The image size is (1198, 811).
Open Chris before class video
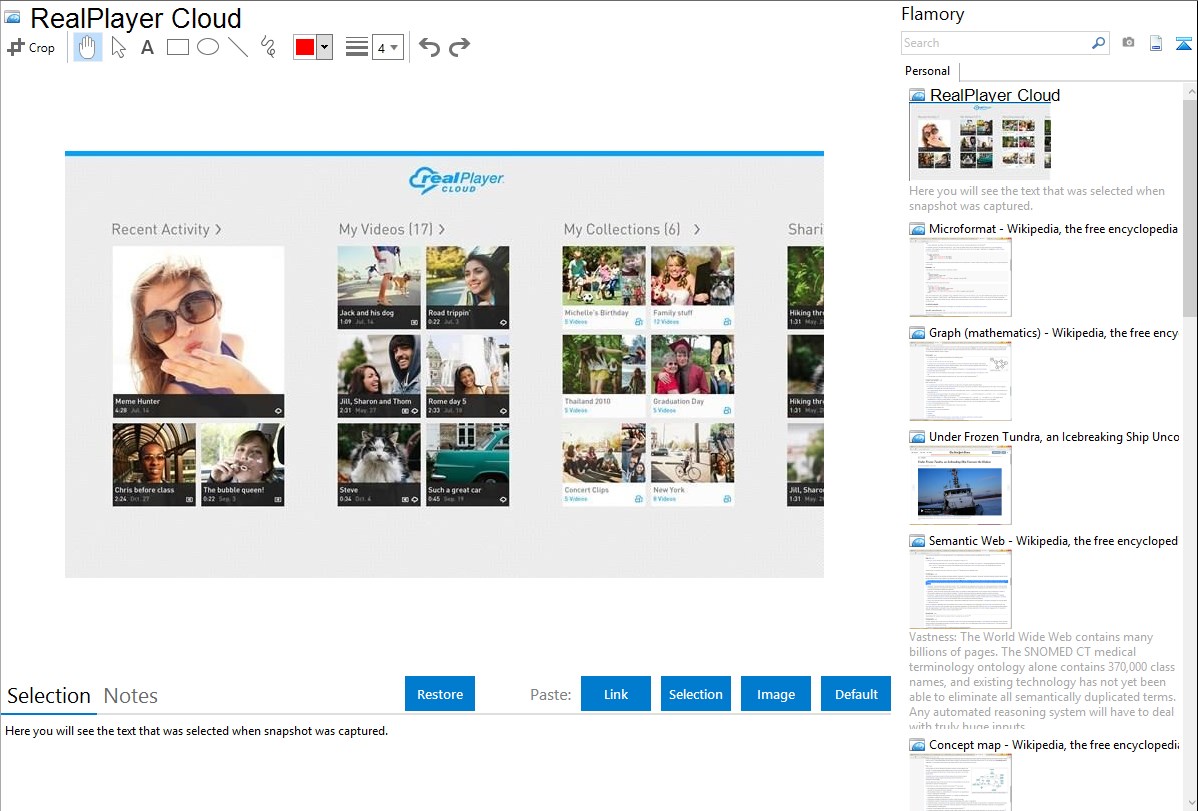click(154, 464)
